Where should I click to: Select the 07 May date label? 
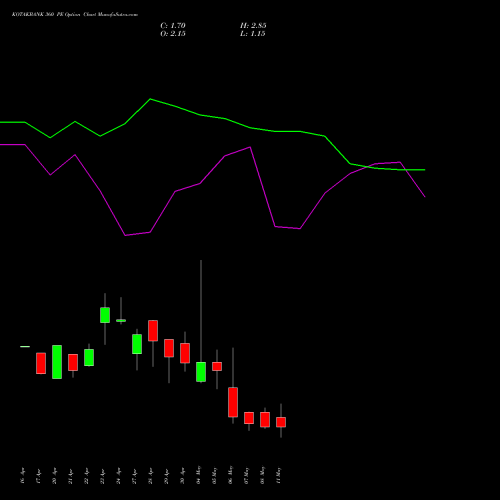pos(246,475)
